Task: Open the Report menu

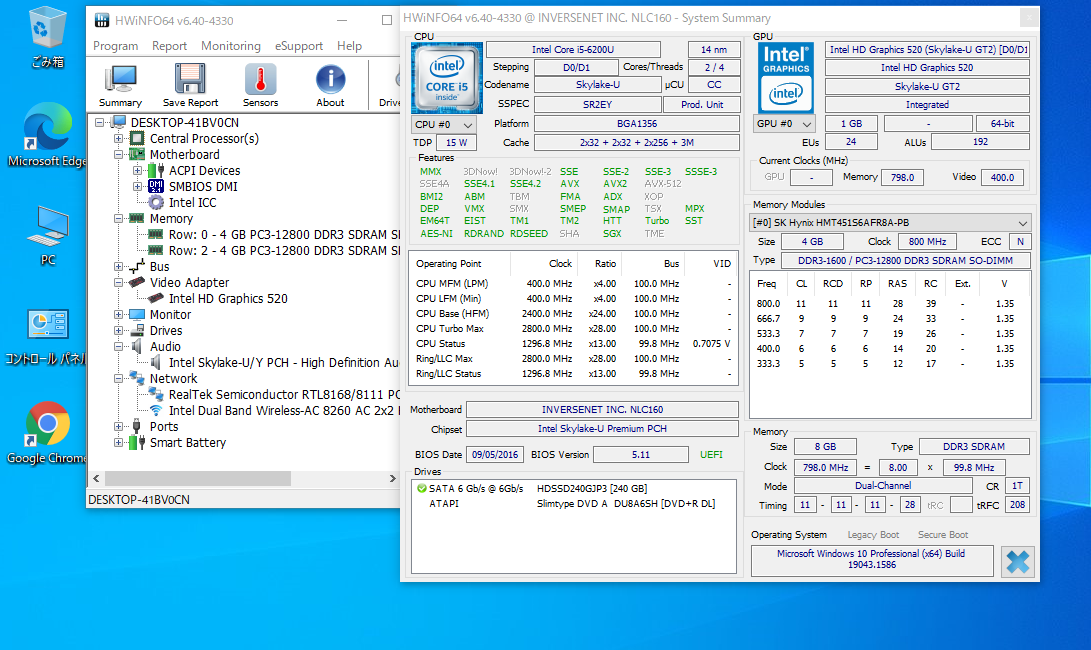Action: coord(169,46)
